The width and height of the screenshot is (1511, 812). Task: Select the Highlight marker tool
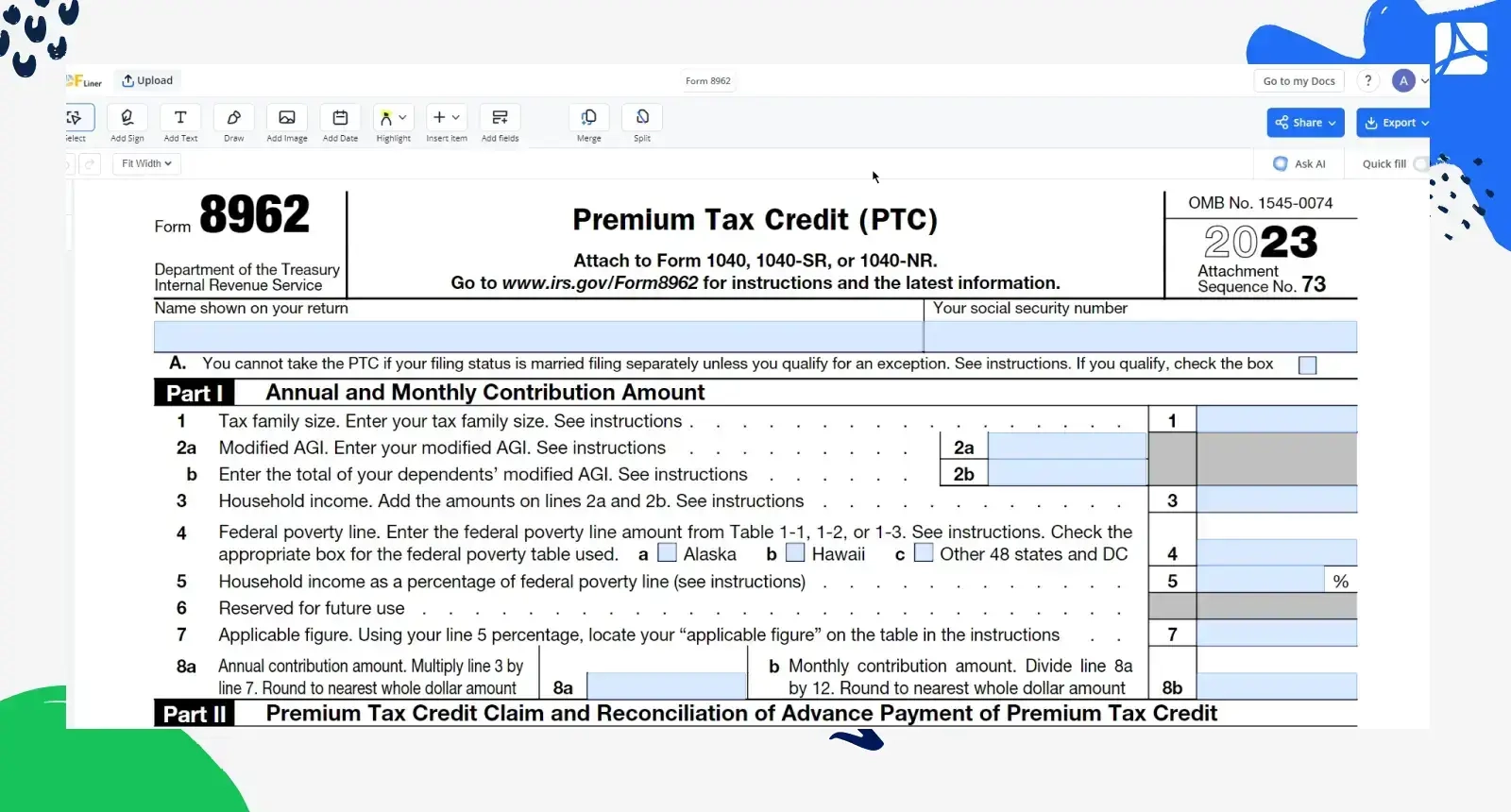[x=386, y=118]
